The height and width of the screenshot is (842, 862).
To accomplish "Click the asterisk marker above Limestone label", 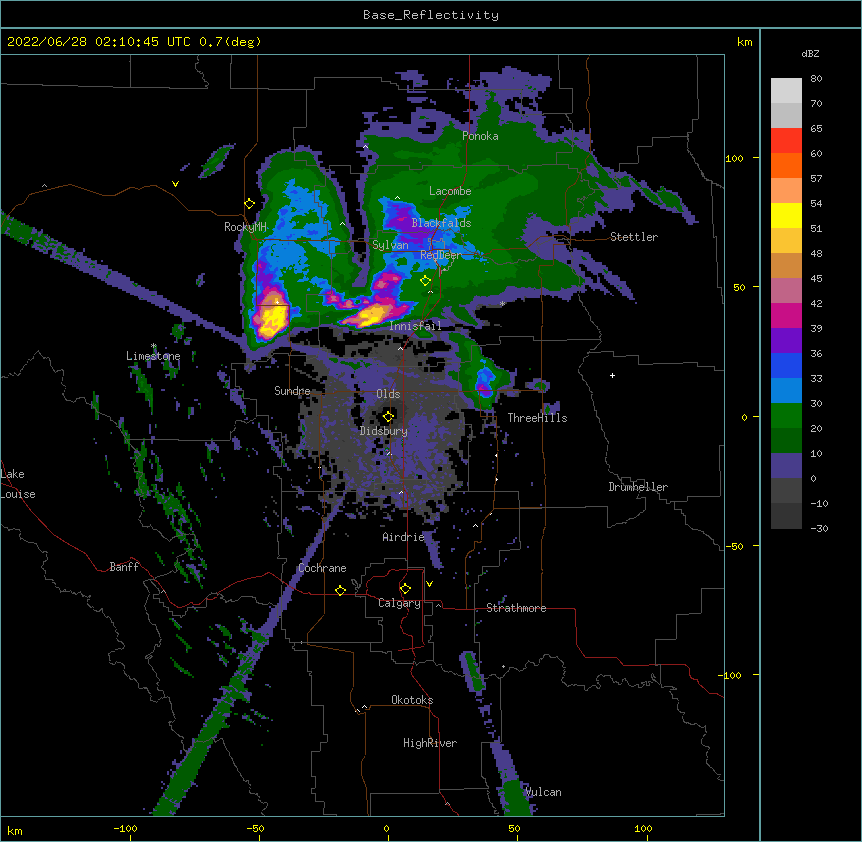I will [x=154, y=346].
